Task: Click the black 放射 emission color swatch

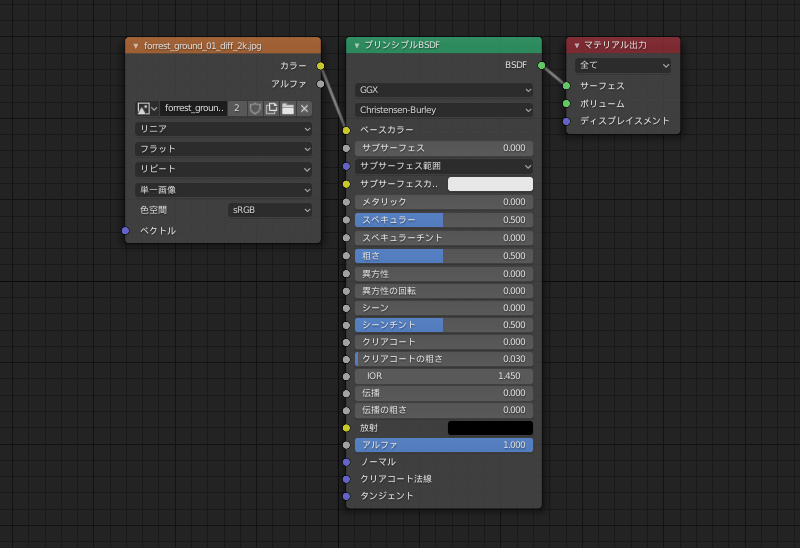Action: [x=490, y=428]
